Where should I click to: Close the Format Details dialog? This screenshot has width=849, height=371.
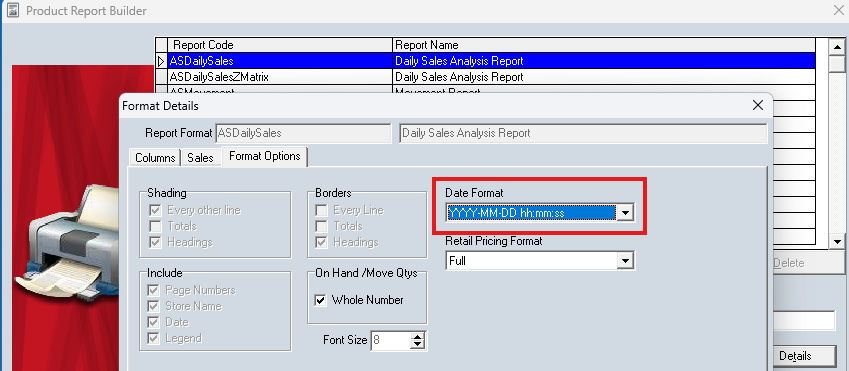pos(758,106)
